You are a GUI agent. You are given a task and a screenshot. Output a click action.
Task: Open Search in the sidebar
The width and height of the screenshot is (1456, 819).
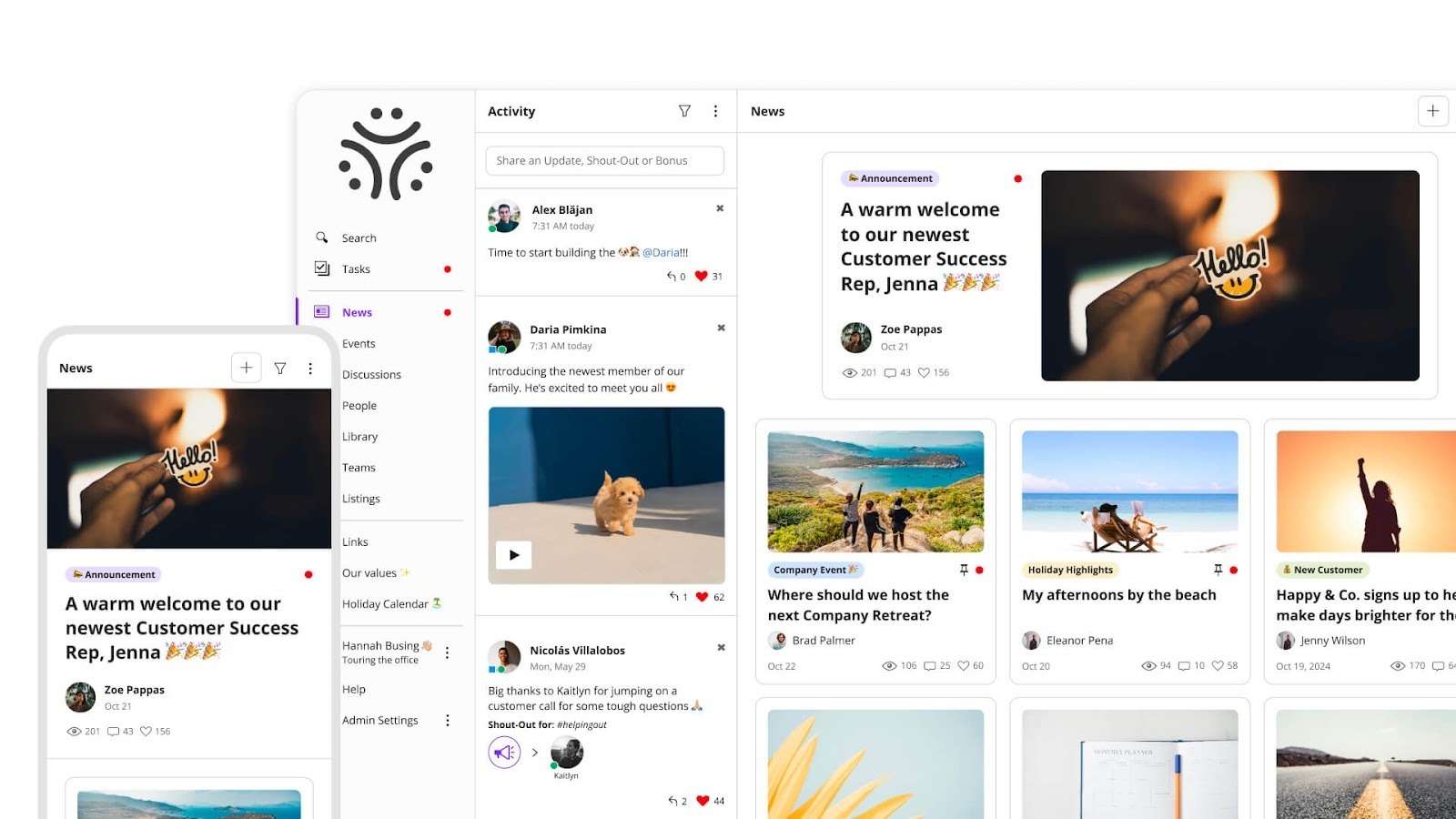pos(359,238)
